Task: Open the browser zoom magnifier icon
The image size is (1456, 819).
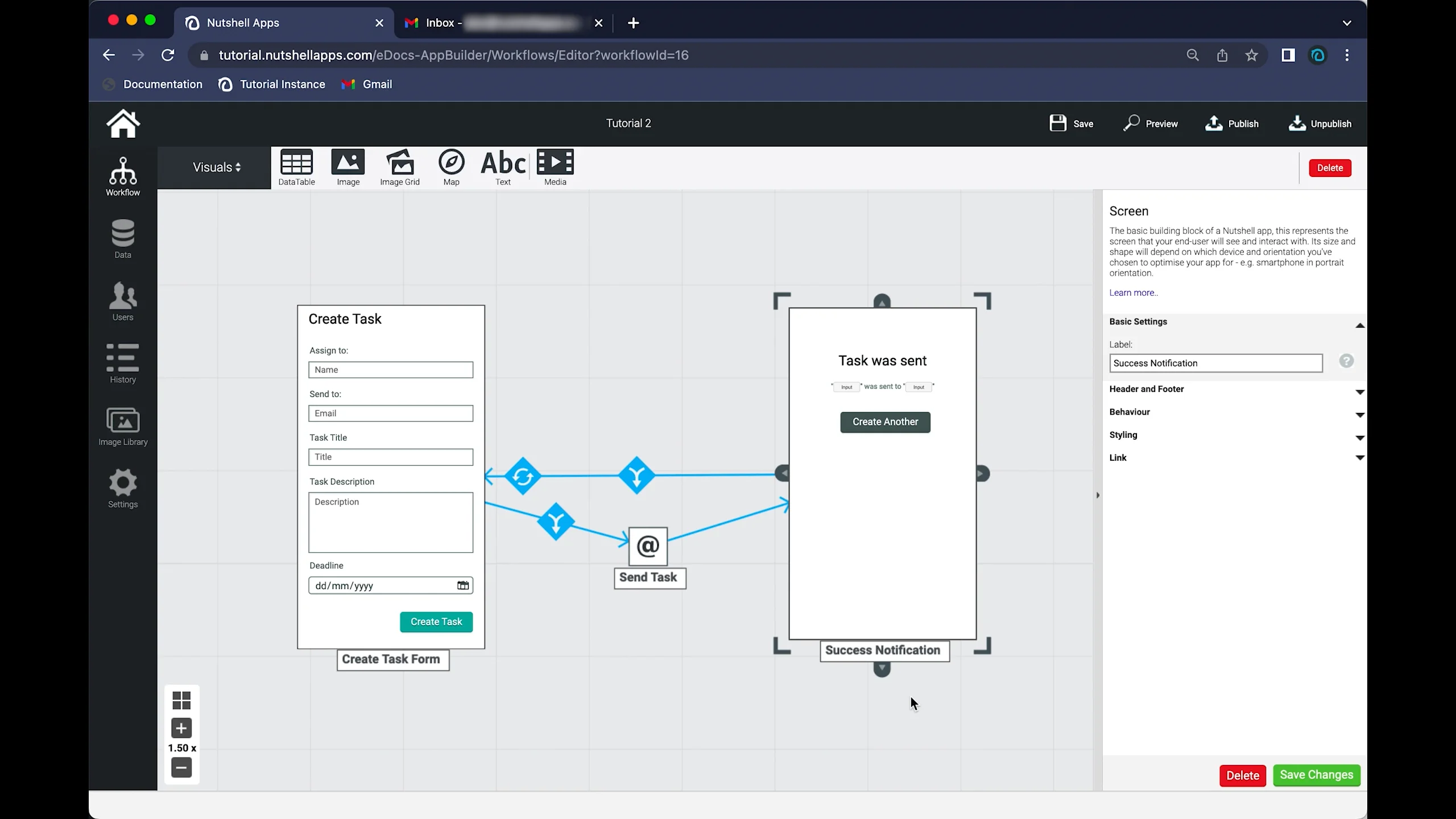Action: pyautogui.click(x=1193, y=55)
